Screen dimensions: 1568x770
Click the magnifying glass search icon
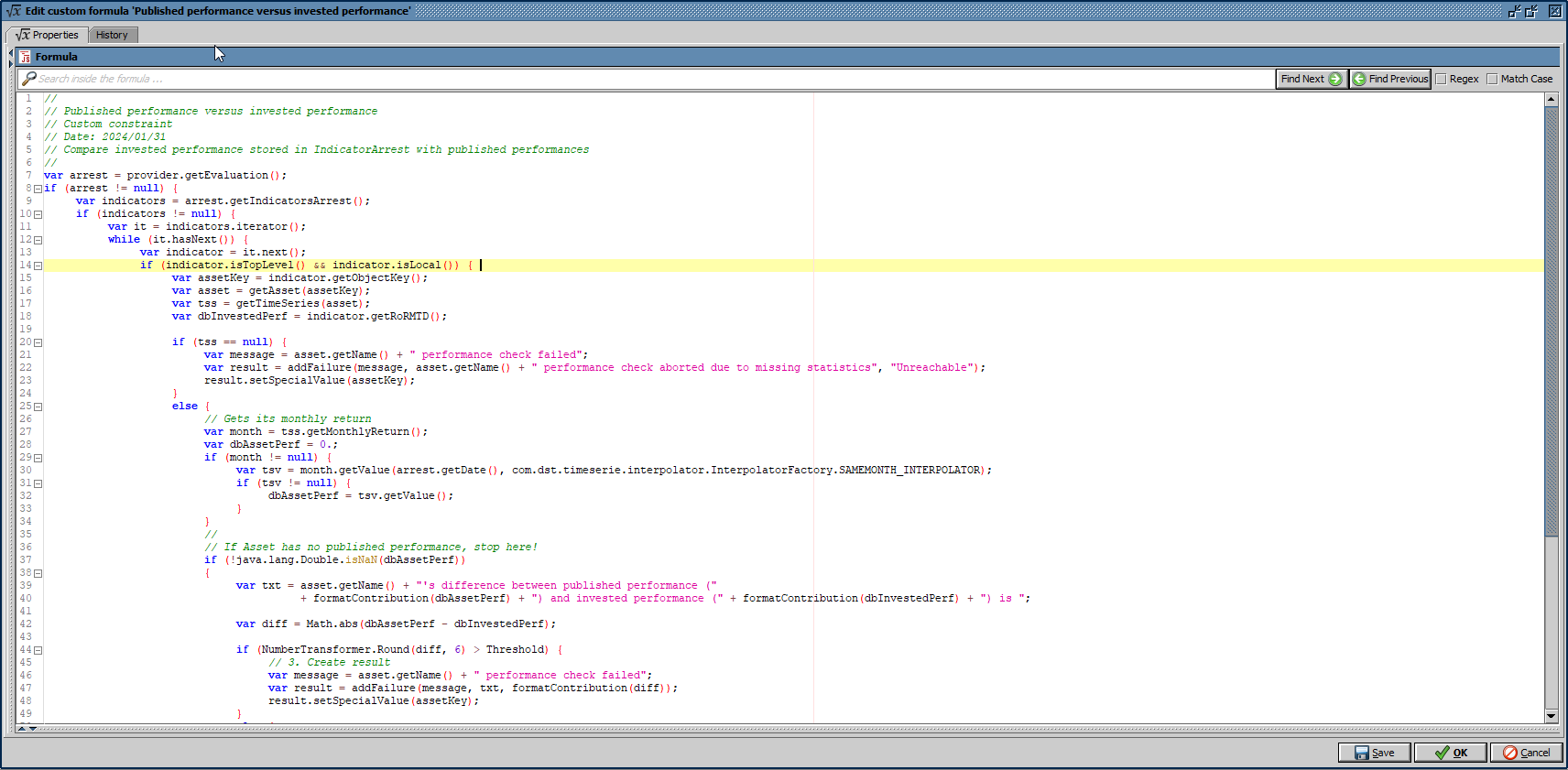coord(29,79)
